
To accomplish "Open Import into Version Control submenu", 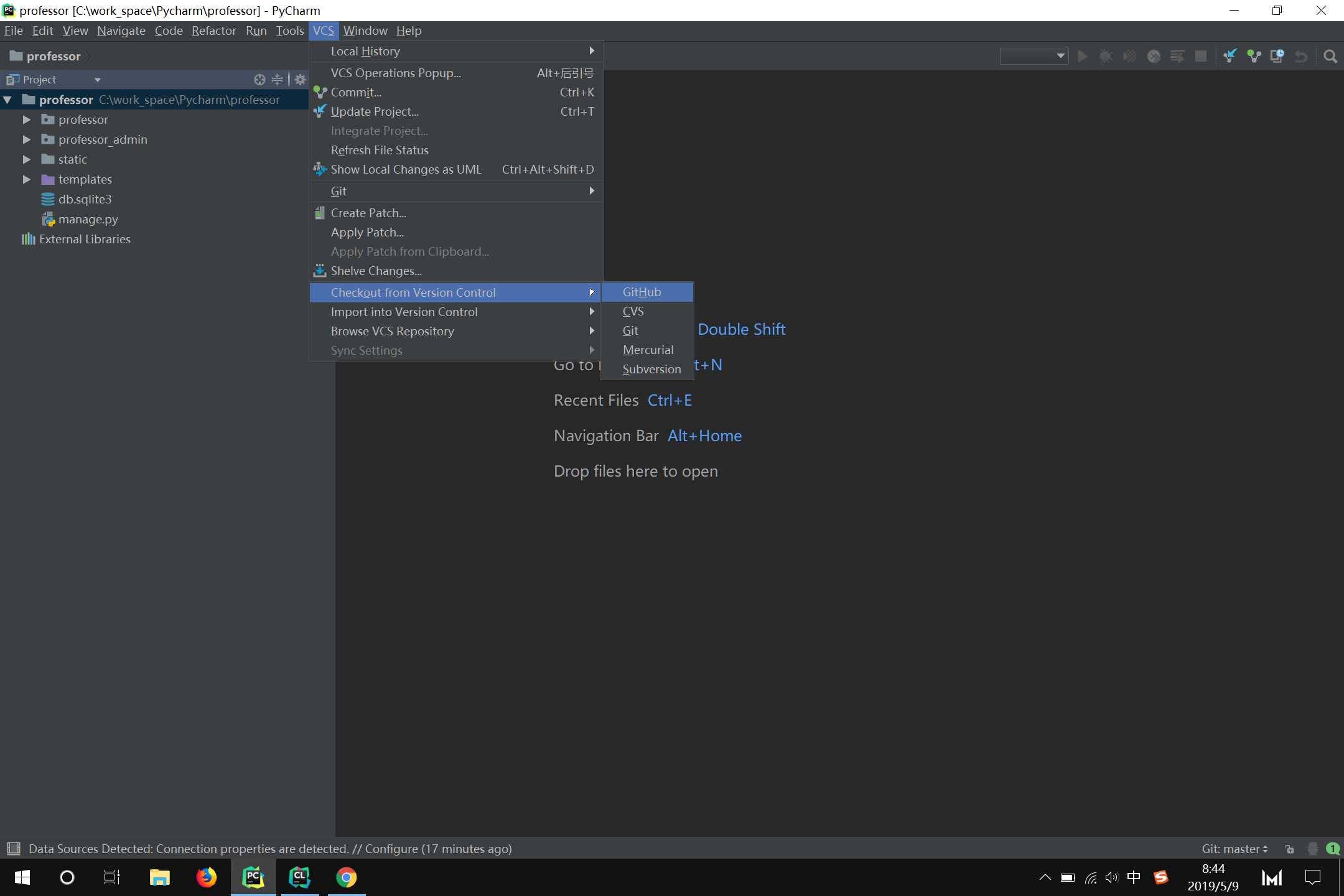I will [456, 312].
